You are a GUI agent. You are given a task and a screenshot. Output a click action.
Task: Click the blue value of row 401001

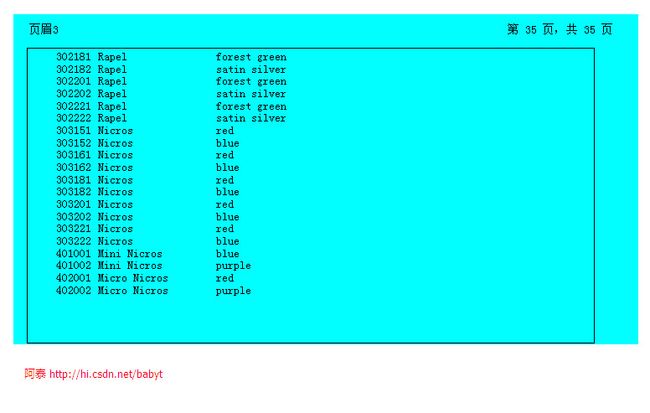click(x=228, y=254)
